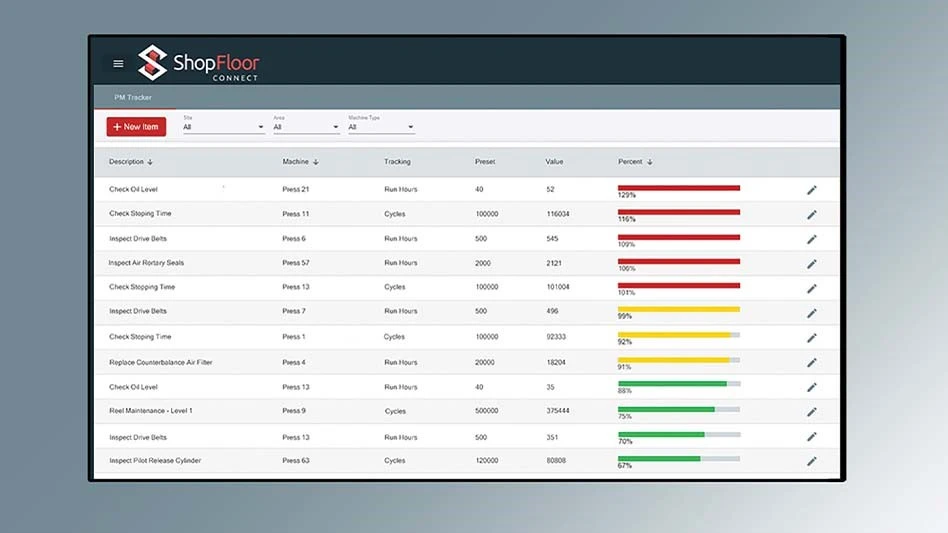The image size is (948, 533).
Task: Edit the Reel Maintenance - Level 1 row
Action: (x=812, y=412)
